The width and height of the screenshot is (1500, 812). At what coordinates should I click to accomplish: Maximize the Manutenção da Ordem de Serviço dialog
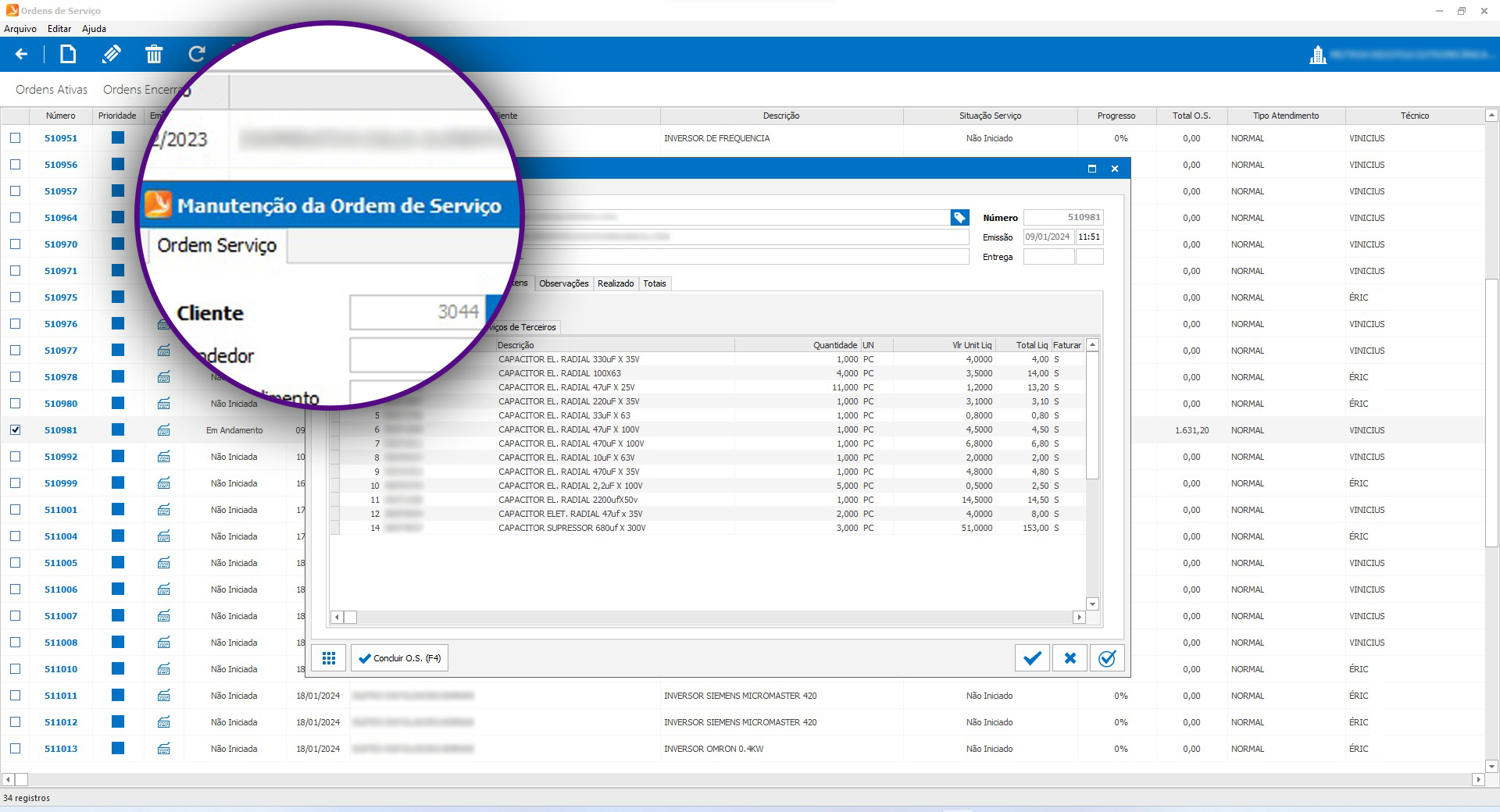pos(1092,169)
